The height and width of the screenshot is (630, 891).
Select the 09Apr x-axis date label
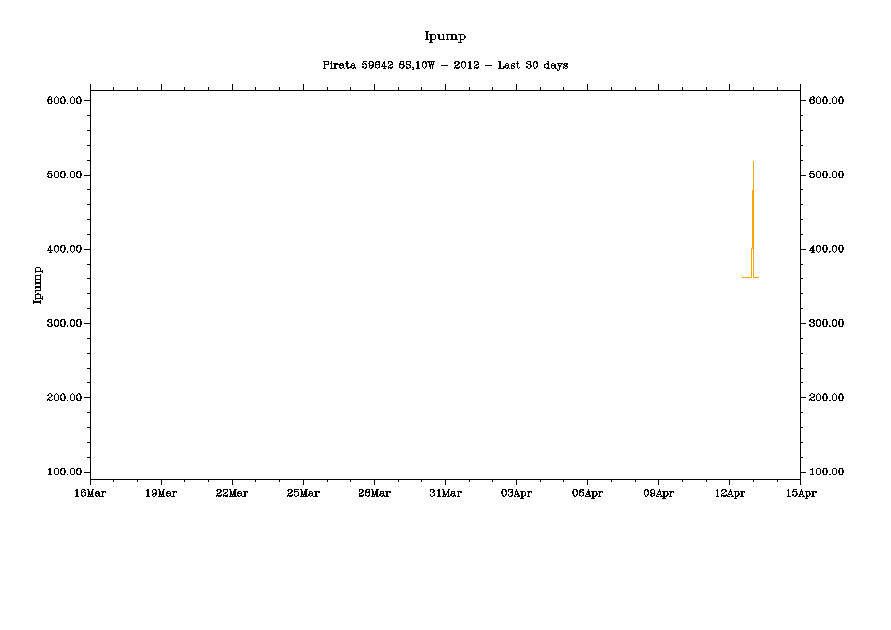click(658, 493)
